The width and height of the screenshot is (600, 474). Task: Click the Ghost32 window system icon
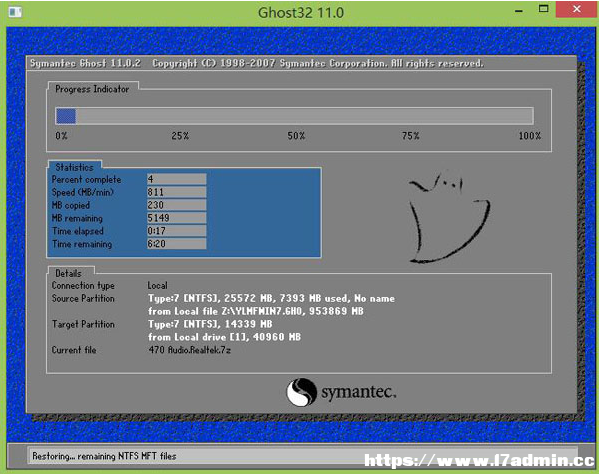click(15, 12)
